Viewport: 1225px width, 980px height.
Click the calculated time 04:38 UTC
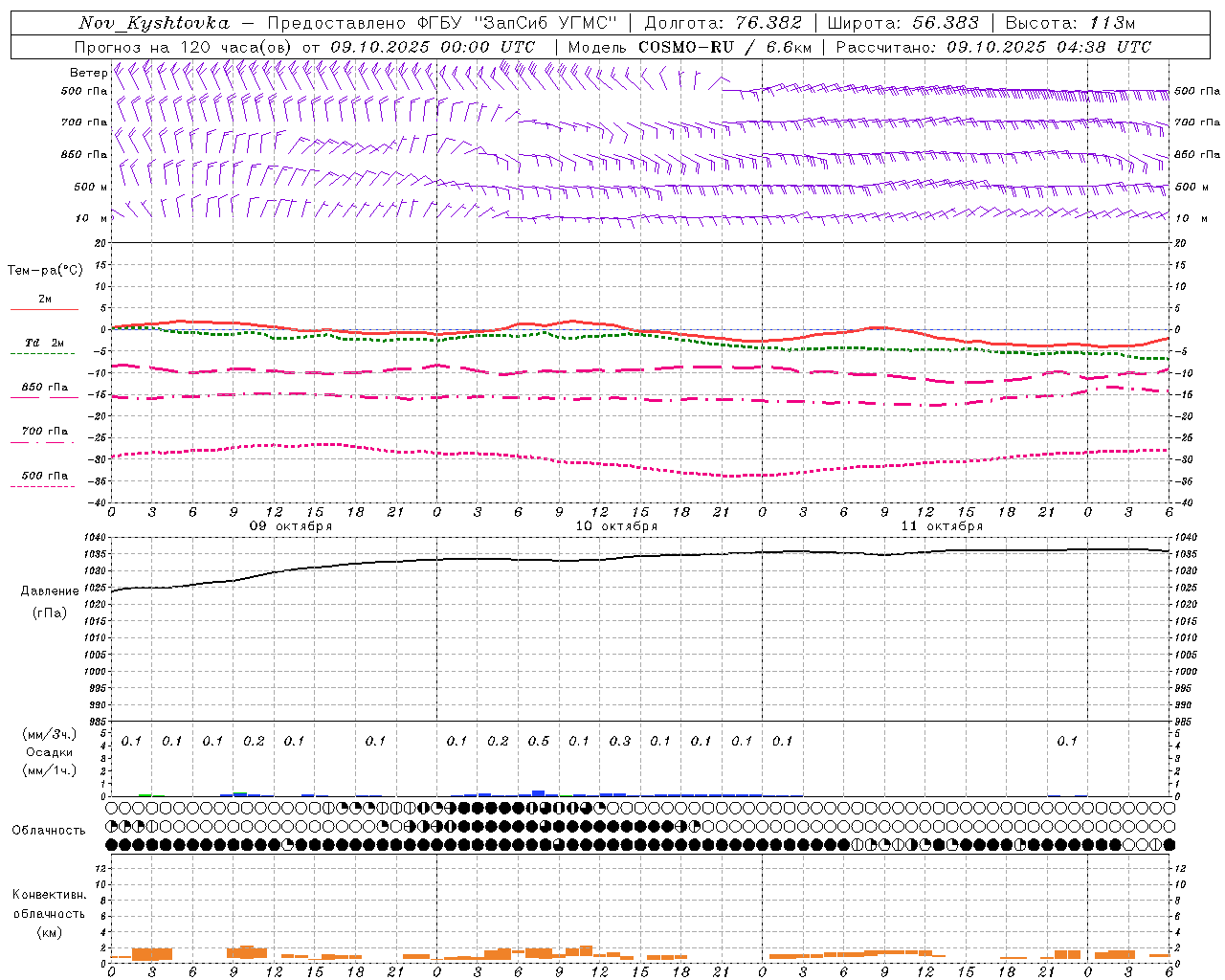point(1103,47)
